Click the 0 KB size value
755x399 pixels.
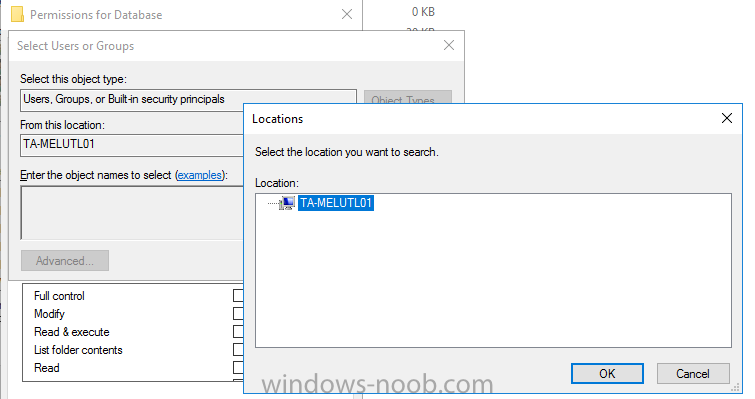[423, 12]
